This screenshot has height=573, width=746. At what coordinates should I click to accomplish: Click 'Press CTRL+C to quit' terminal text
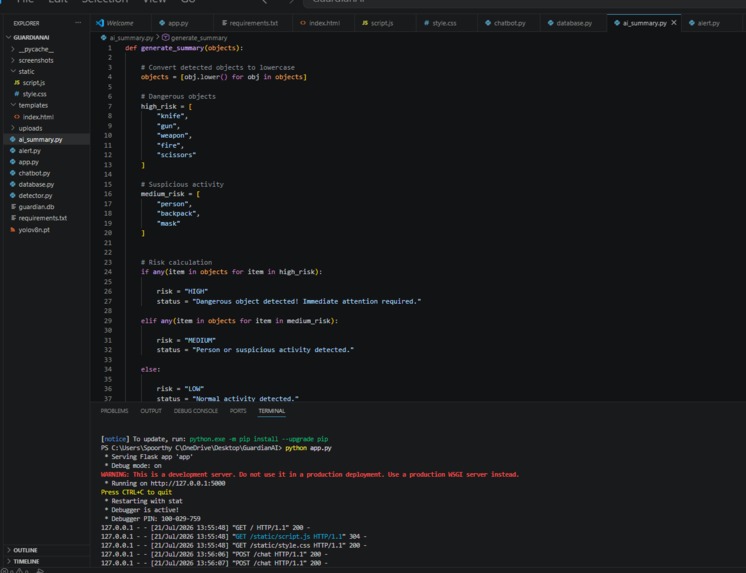pyautogui.click(x=137, y=492)
